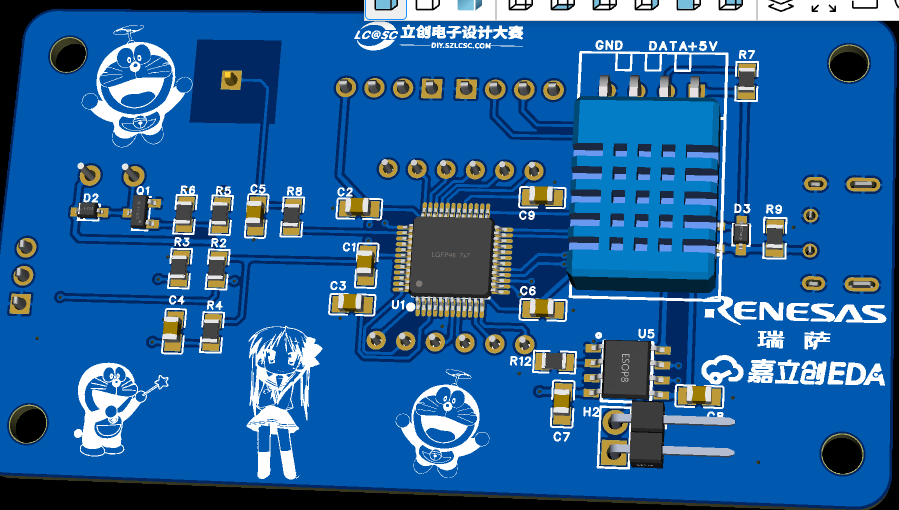Click resistor R5 component
Viewport: 899px width, 510px height.
pos(221,215)
